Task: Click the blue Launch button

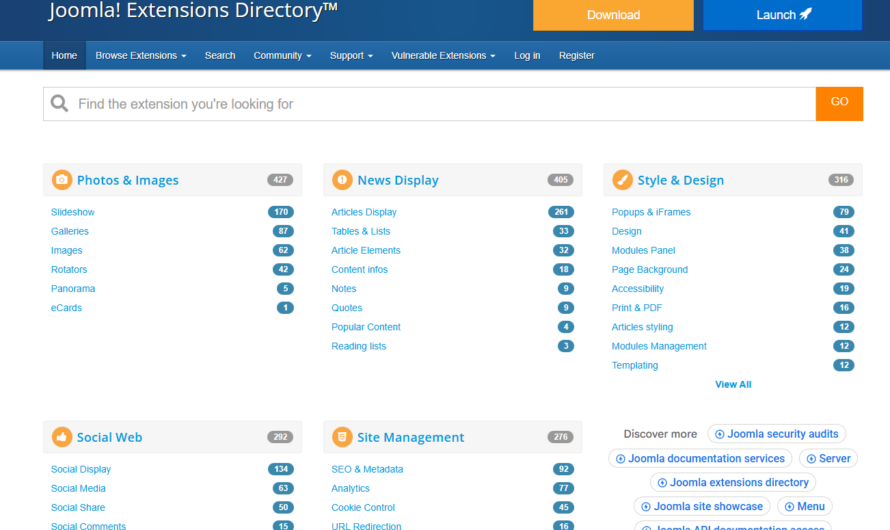Action: tap(783, 15)
